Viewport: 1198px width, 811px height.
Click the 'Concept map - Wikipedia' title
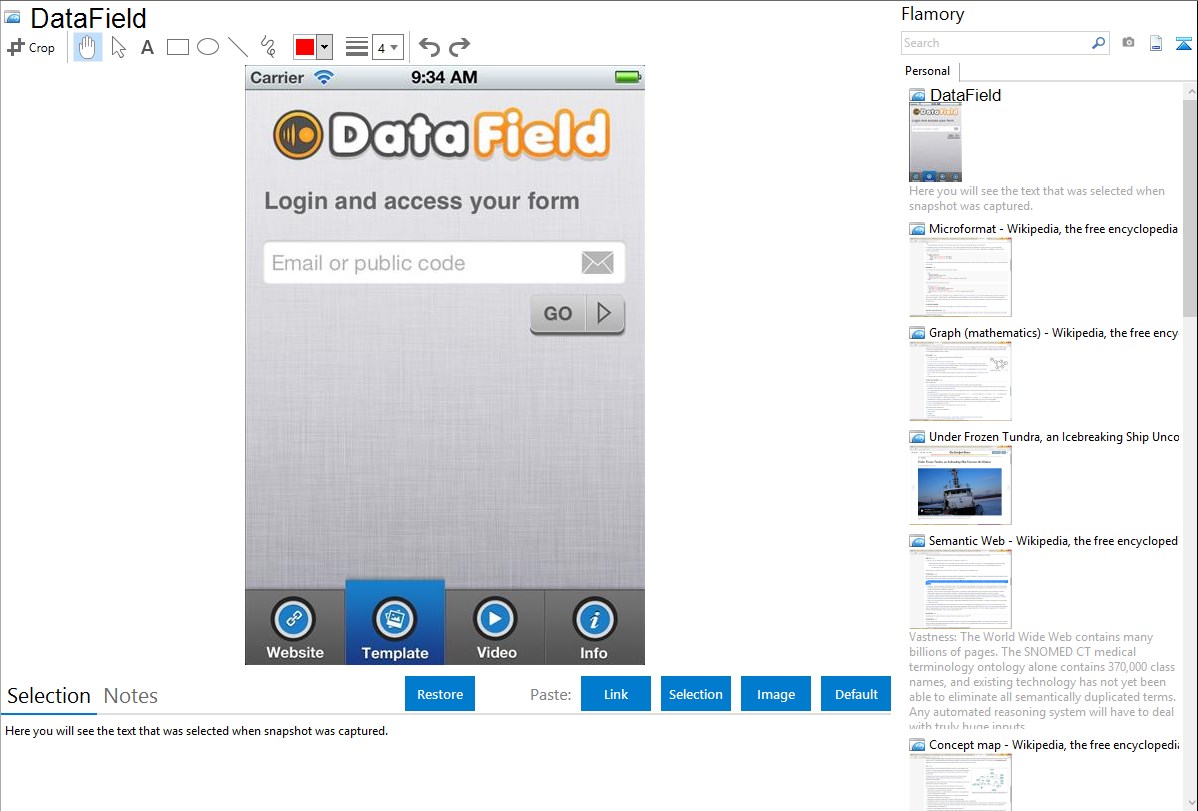pyautogui.click(x=1054, y=744)
